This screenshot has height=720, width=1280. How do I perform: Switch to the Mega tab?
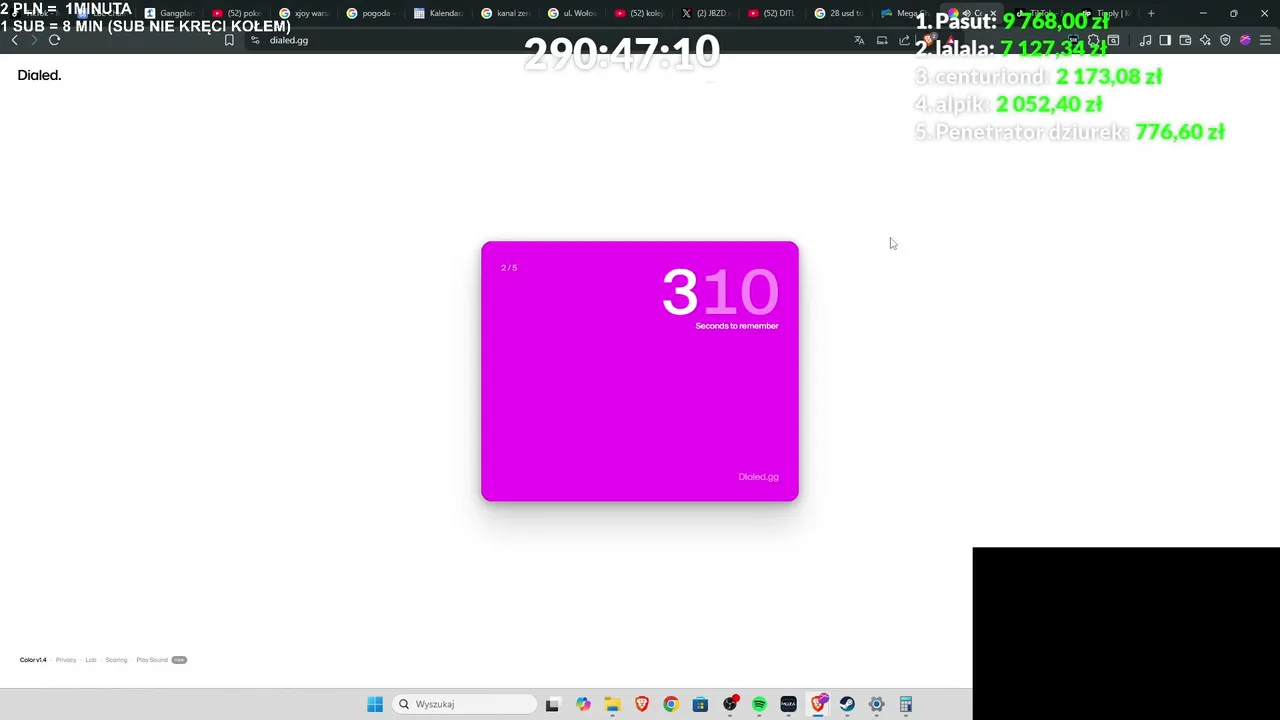905,13
